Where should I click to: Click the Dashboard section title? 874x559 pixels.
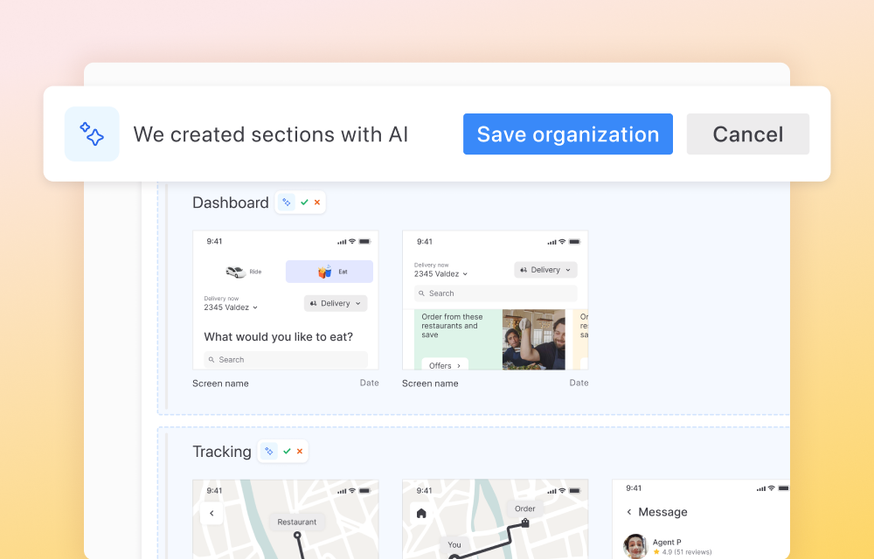click(230, 202)
